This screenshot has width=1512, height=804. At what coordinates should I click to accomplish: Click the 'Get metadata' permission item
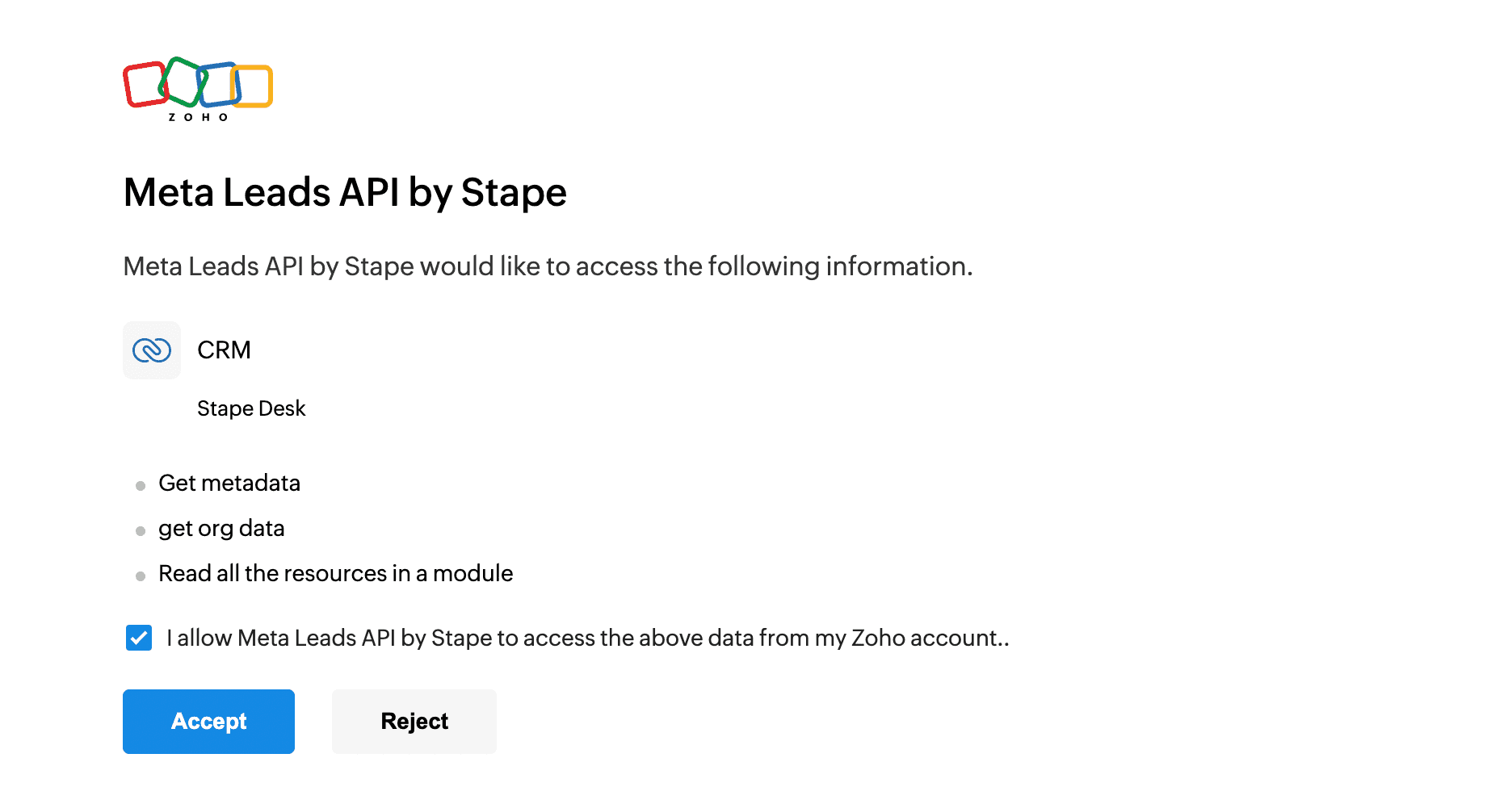pyautogui.click(x=229, y=483)
